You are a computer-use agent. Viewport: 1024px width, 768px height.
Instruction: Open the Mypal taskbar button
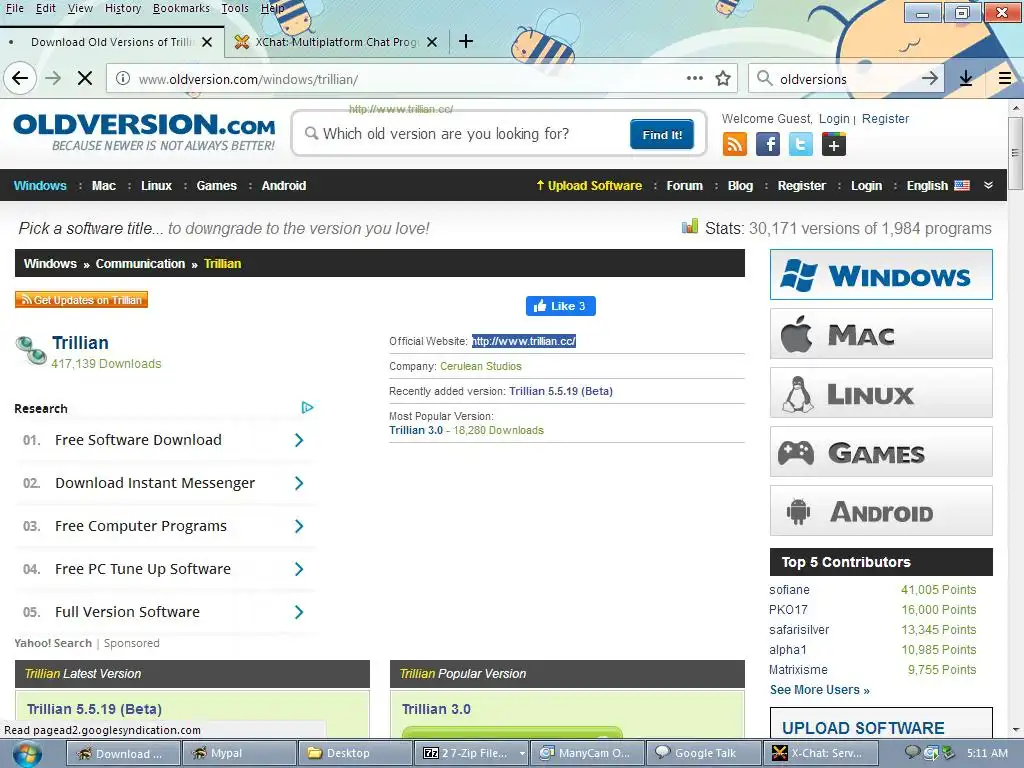[x=238, y=753]
